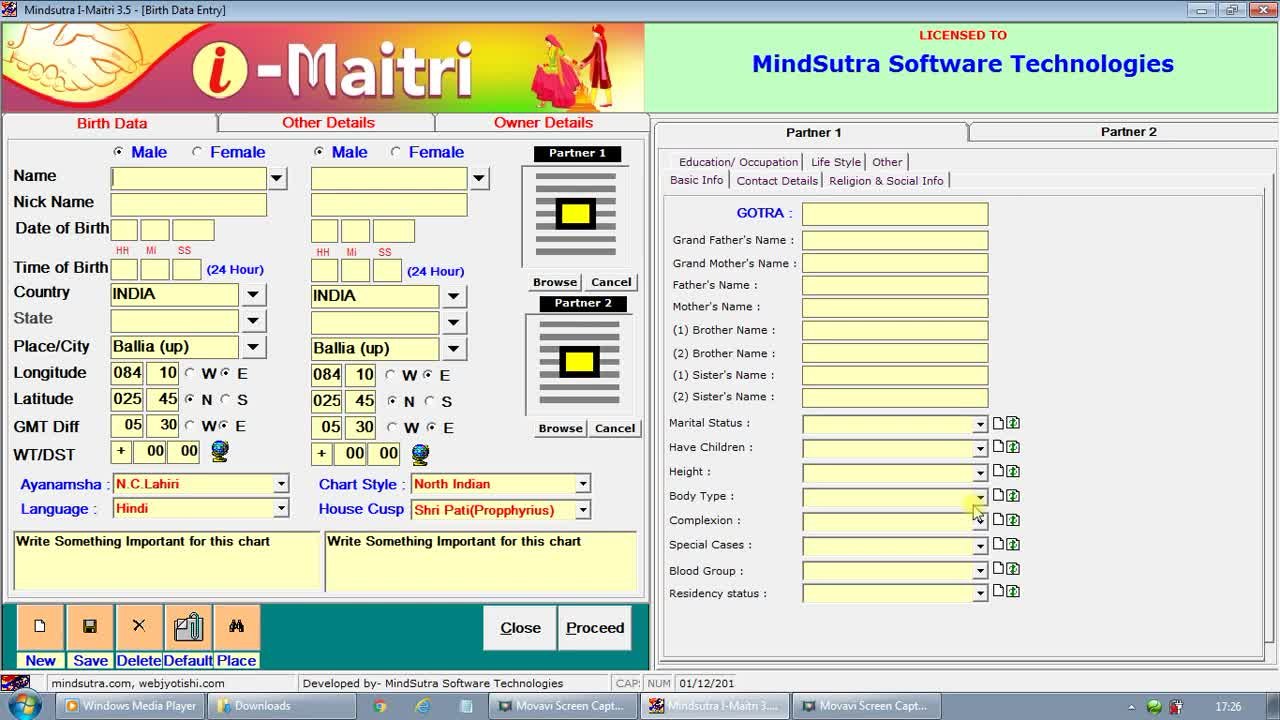The image size is (1280, 720).
Task: Open the Chart Style dropdown
Action: pyautogui.click(x=582, y=484)
